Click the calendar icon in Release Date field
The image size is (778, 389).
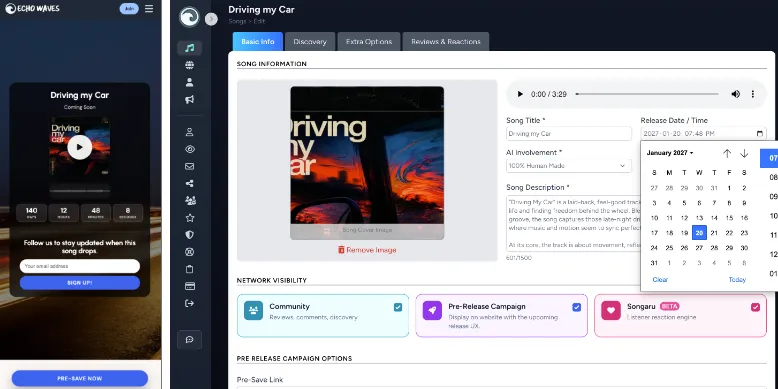[760, 133]
